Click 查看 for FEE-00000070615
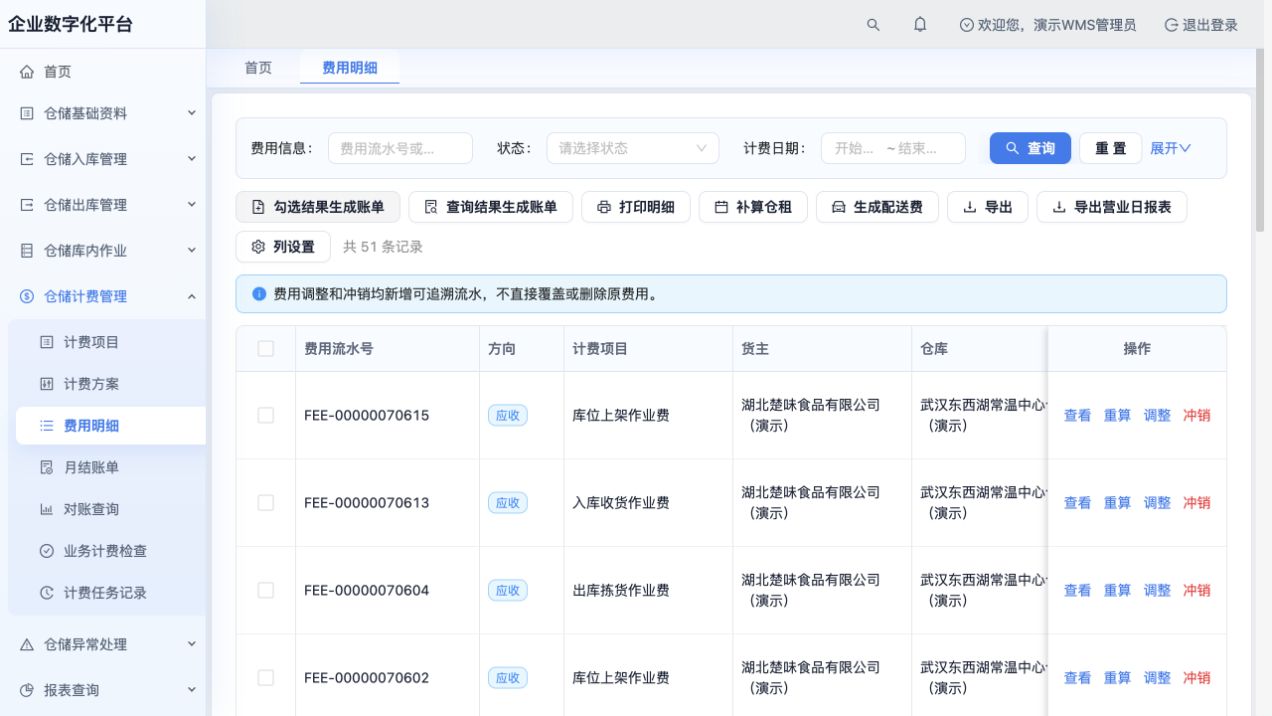 [1077, 415]
